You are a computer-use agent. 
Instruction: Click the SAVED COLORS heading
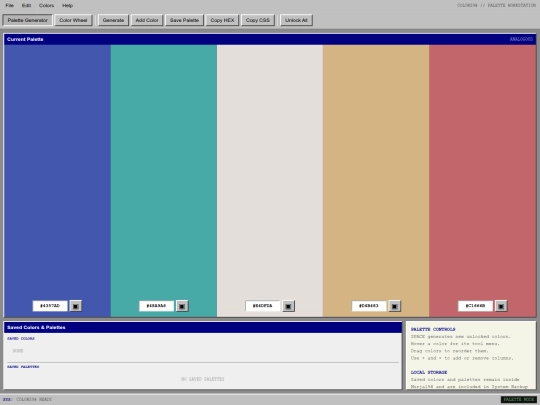pos(21,339)
